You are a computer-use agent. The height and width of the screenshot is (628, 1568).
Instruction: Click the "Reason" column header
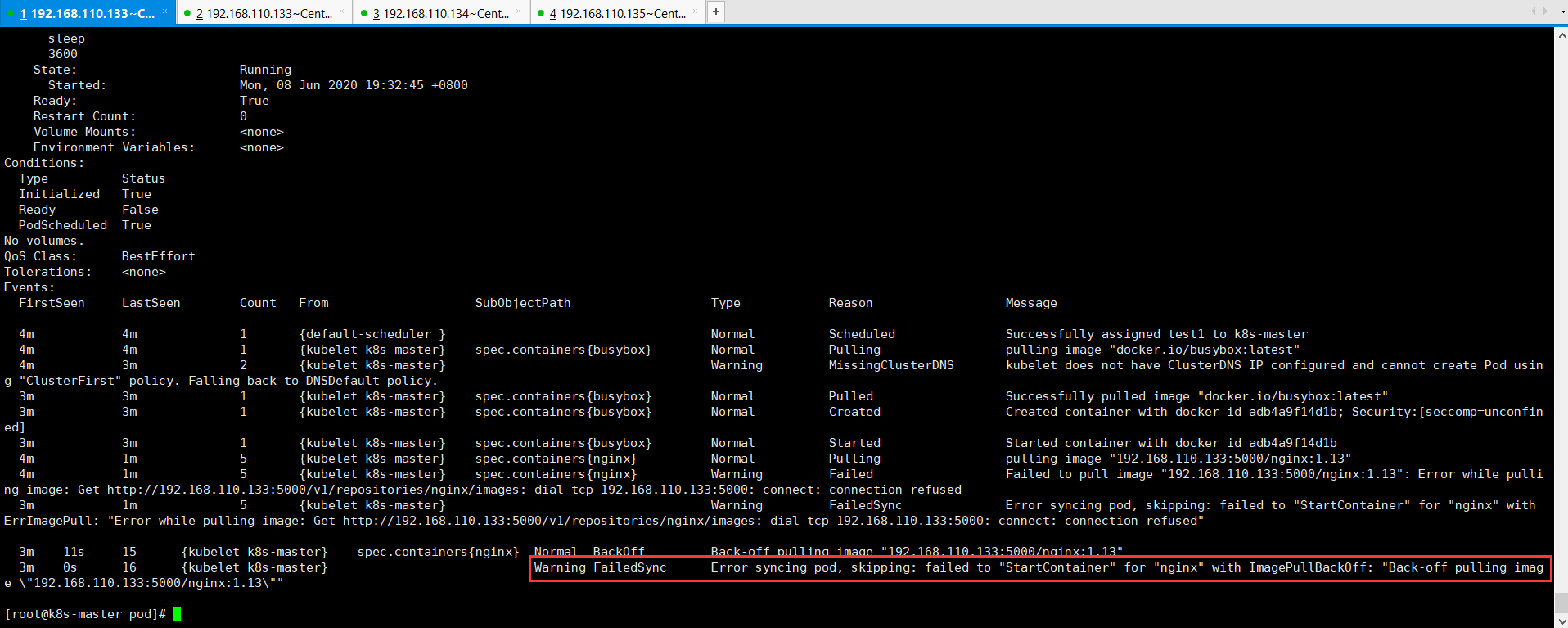point(851,303)
